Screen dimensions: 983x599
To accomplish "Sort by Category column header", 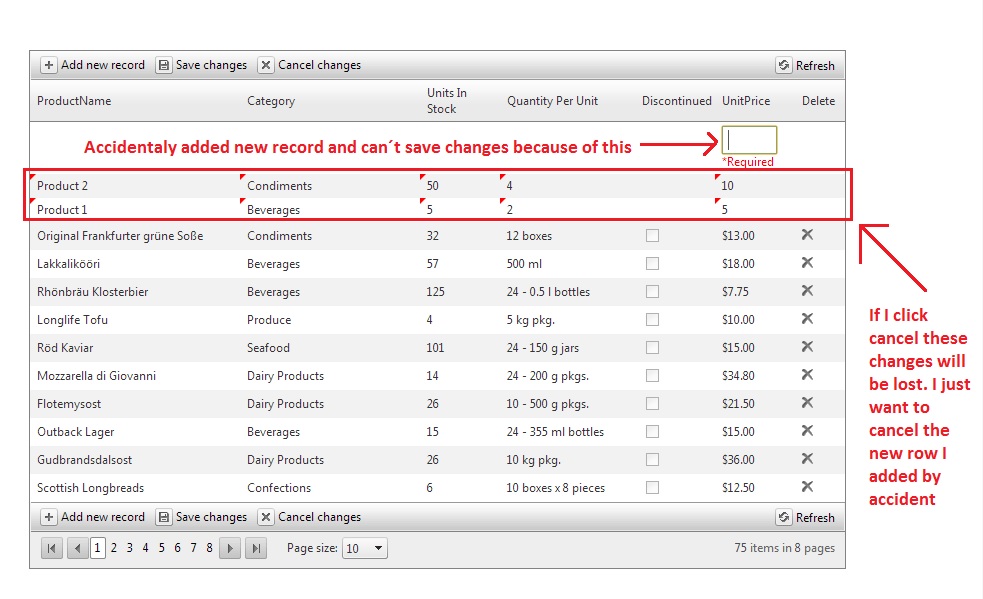I will [271, 101].
